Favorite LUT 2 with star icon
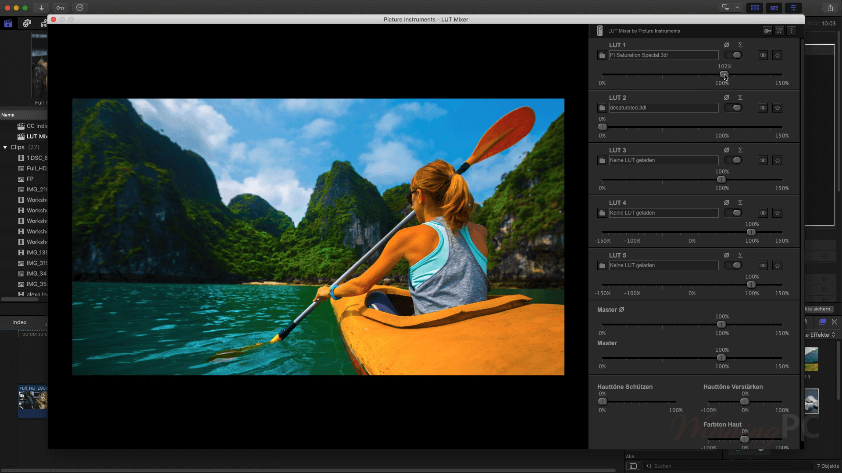This screenshot has width=842, height=473. tap(777, 108)
